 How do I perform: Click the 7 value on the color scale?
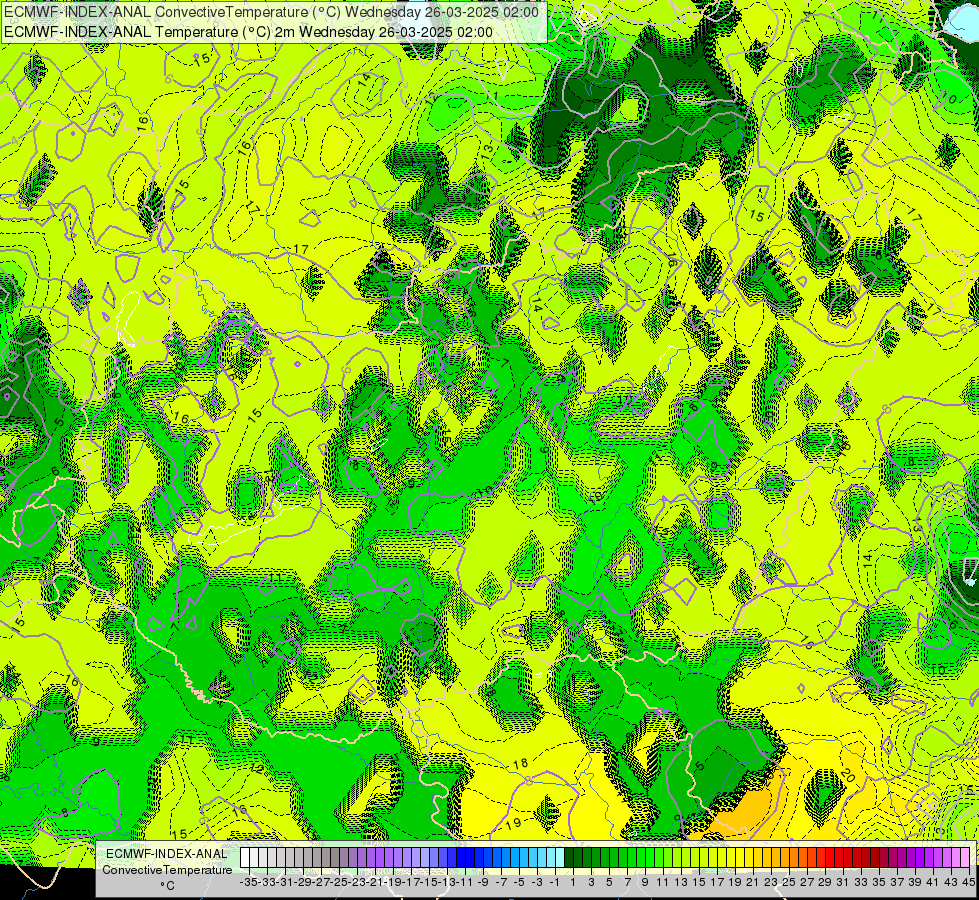pyautogui.click(x=627, y=882)
